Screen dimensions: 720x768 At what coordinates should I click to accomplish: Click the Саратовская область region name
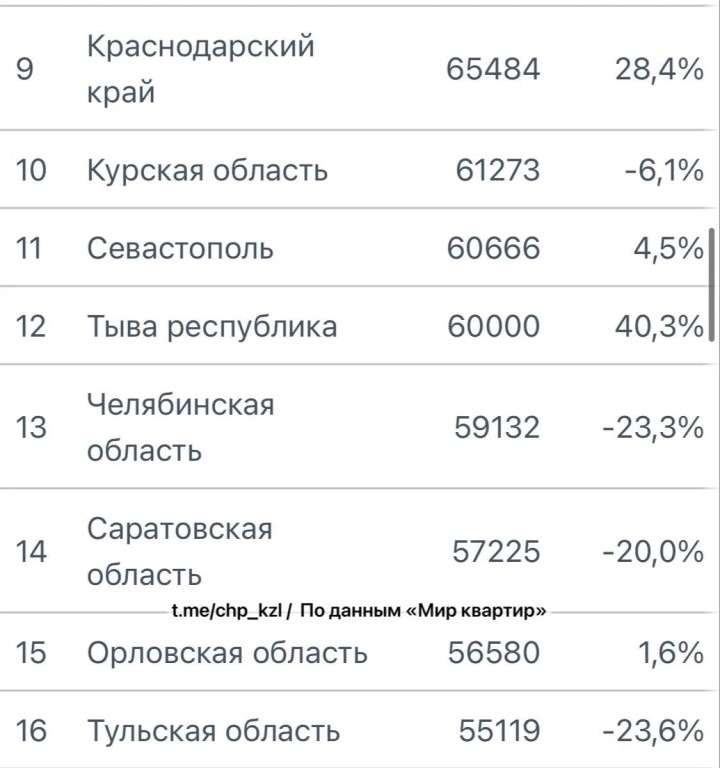[179, 552]
